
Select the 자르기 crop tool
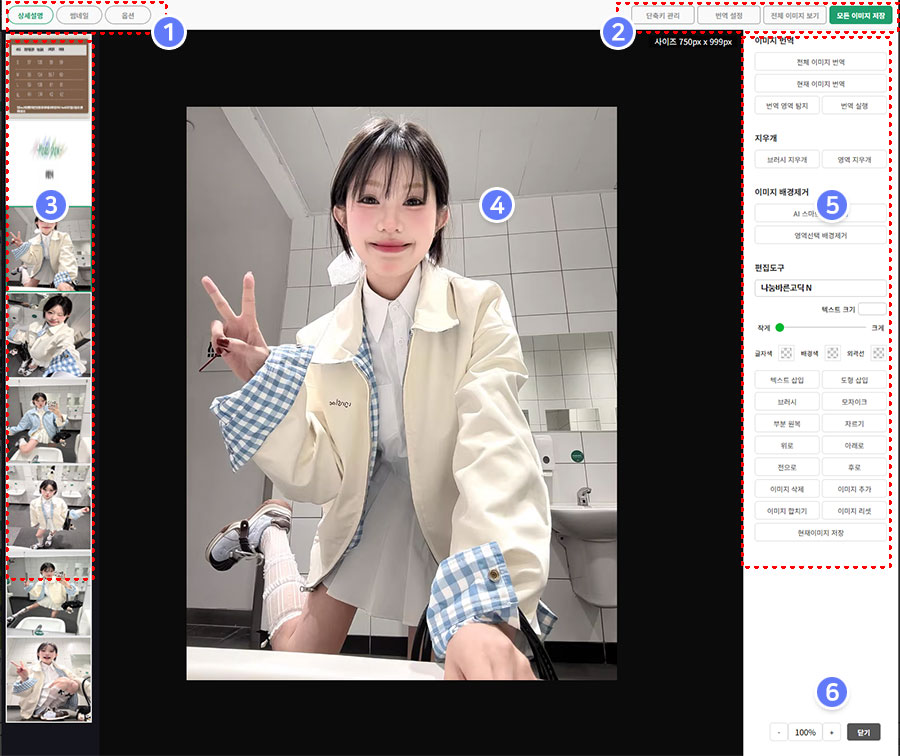pyautogui.click(x=854, y=423)
